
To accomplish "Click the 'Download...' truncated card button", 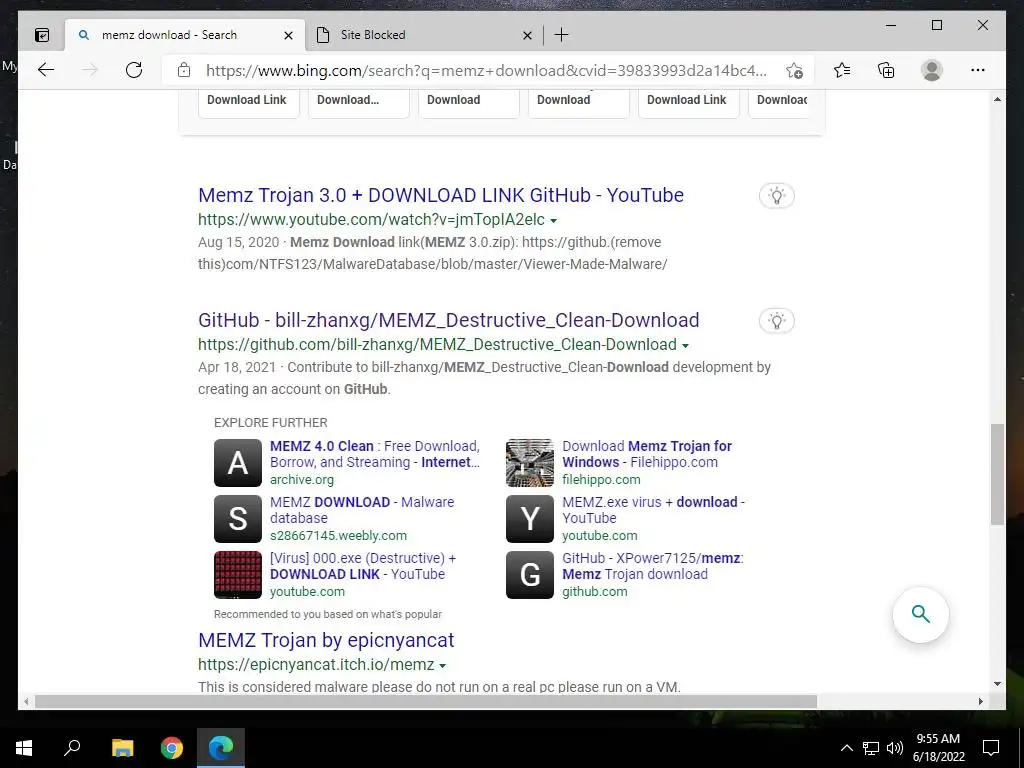I will [x=359, y=103].
